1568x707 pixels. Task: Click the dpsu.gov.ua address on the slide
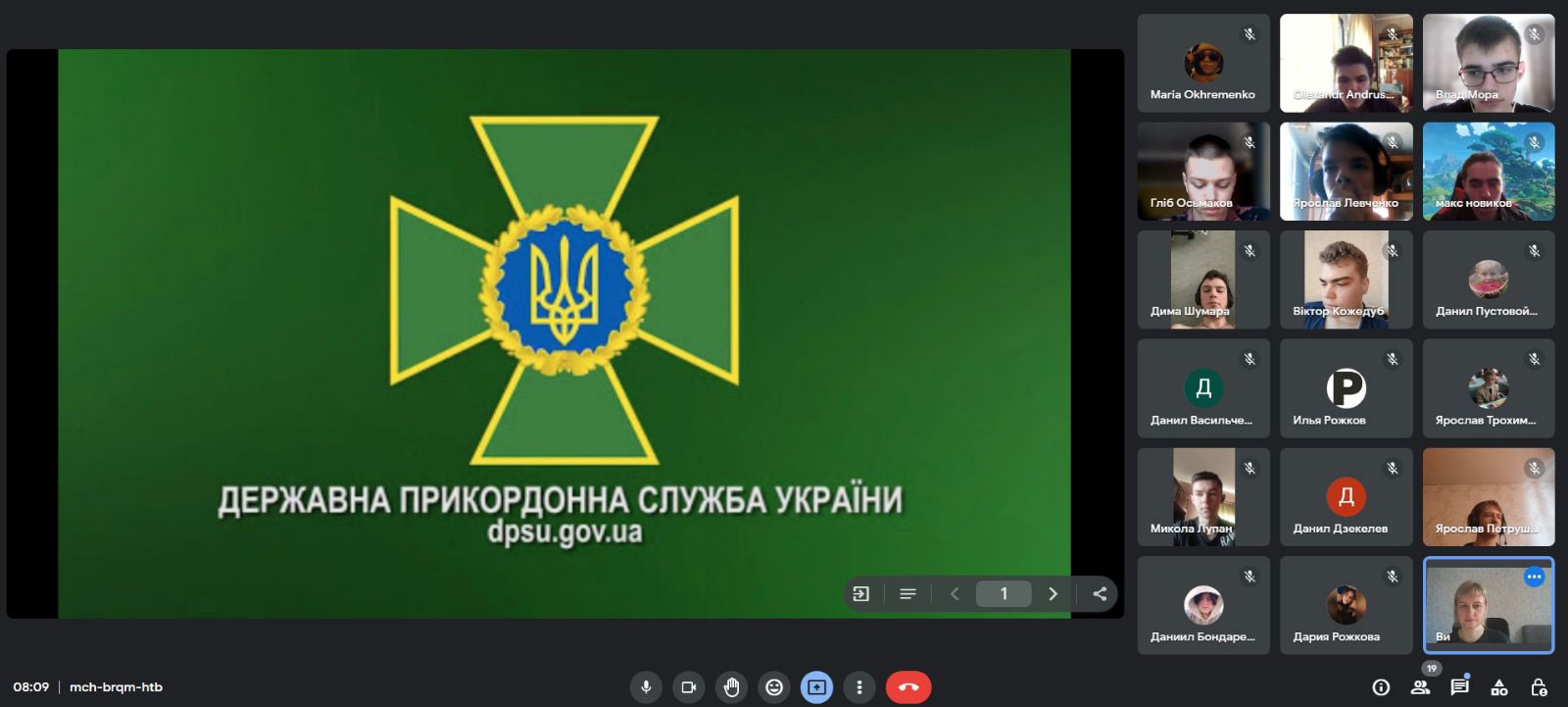(564, 531)
